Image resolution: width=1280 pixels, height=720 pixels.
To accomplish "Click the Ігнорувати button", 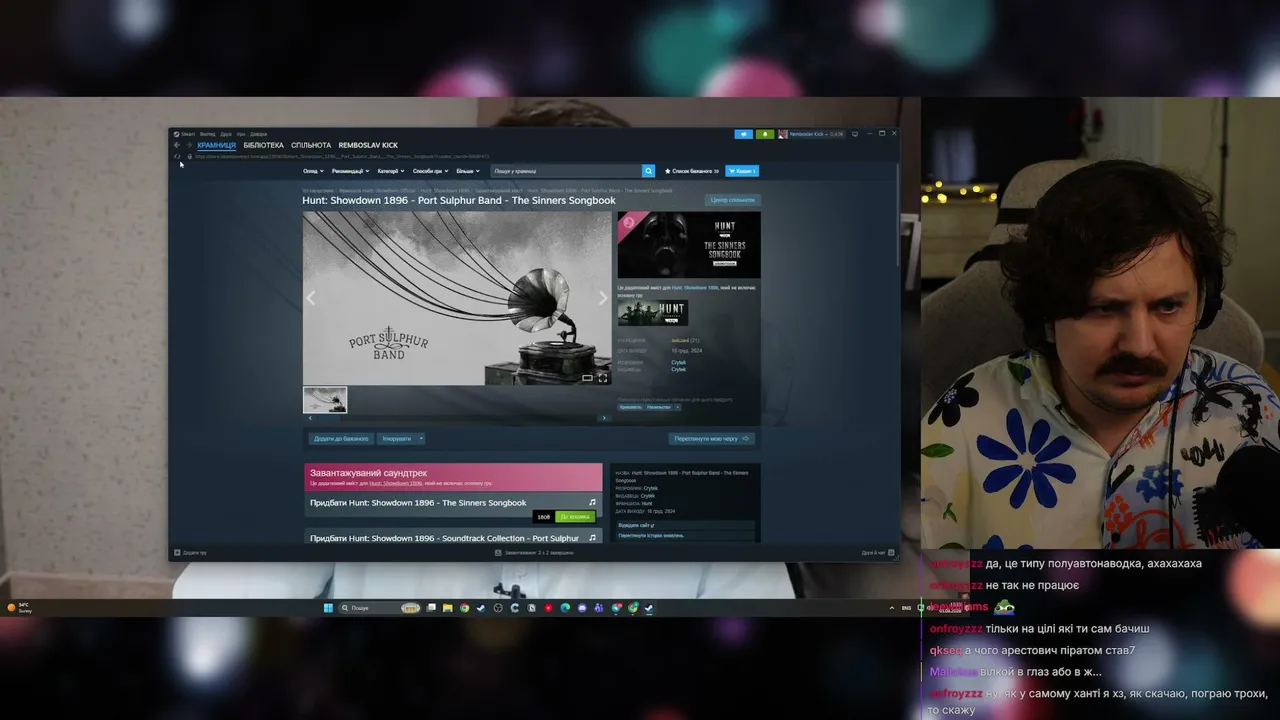I will point(397,438).
